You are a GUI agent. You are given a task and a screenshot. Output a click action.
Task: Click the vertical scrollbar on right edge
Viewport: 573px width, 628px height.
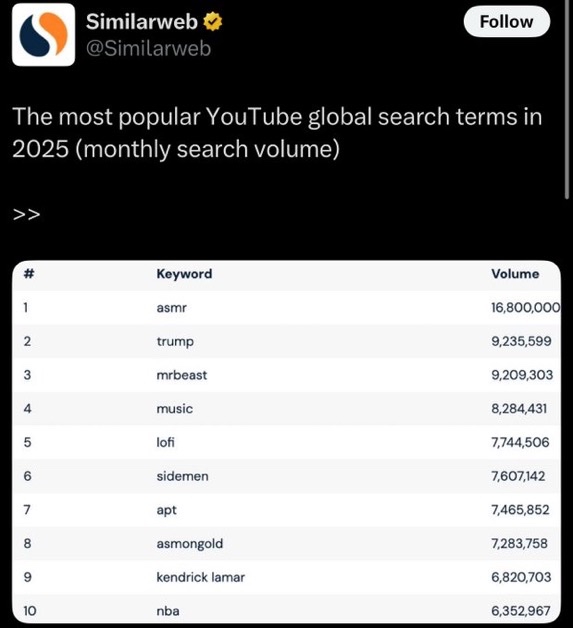click(x=567, y=100)
